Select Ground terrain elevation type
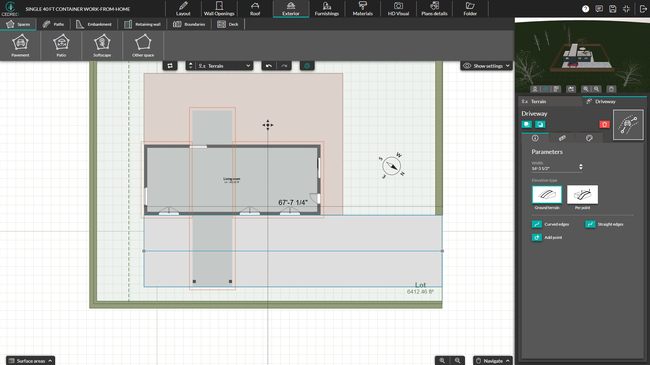The width and height of the screenshot is (650, 365). [547, 195]
